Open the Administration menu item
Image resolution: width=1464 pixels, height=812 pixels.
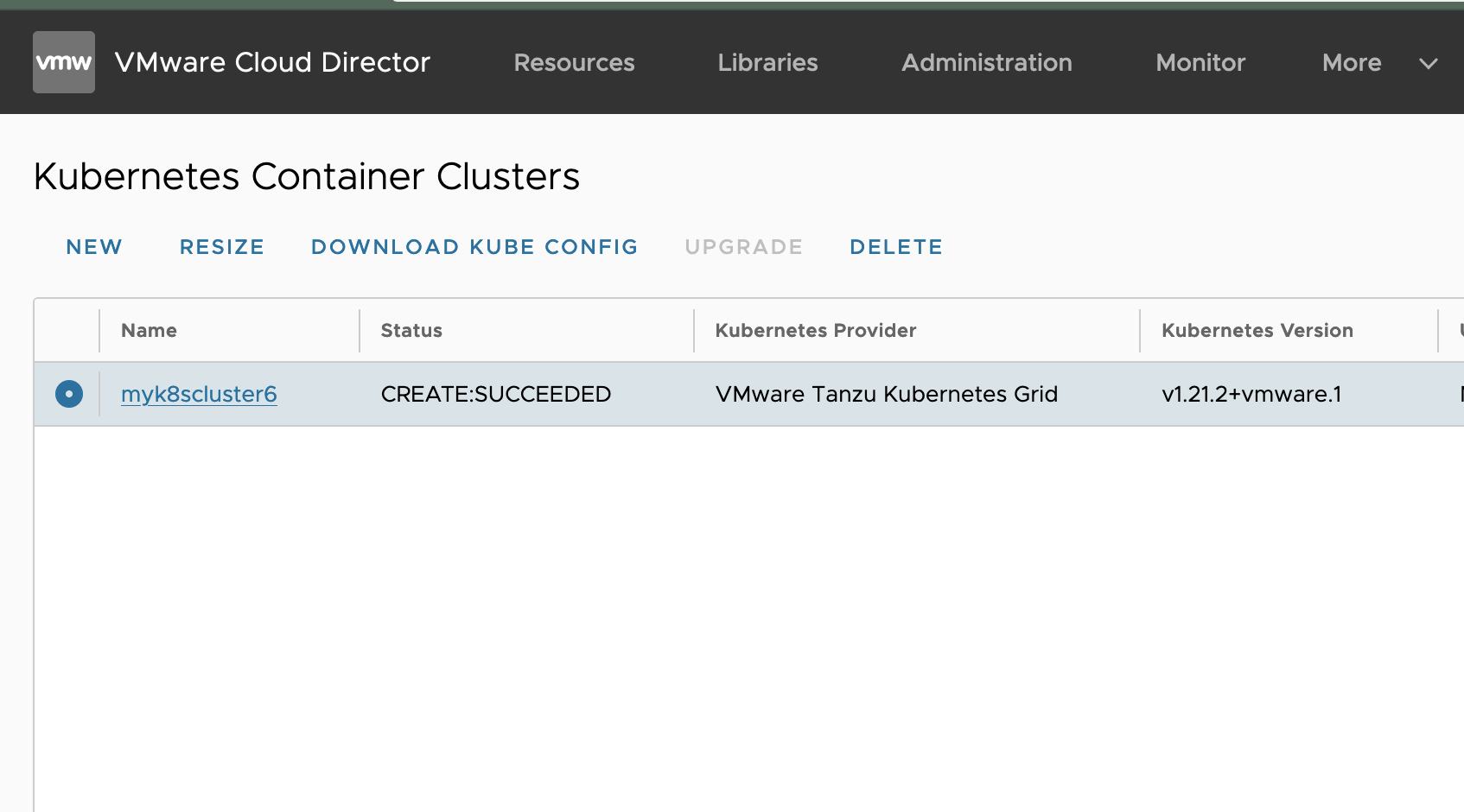986,62
